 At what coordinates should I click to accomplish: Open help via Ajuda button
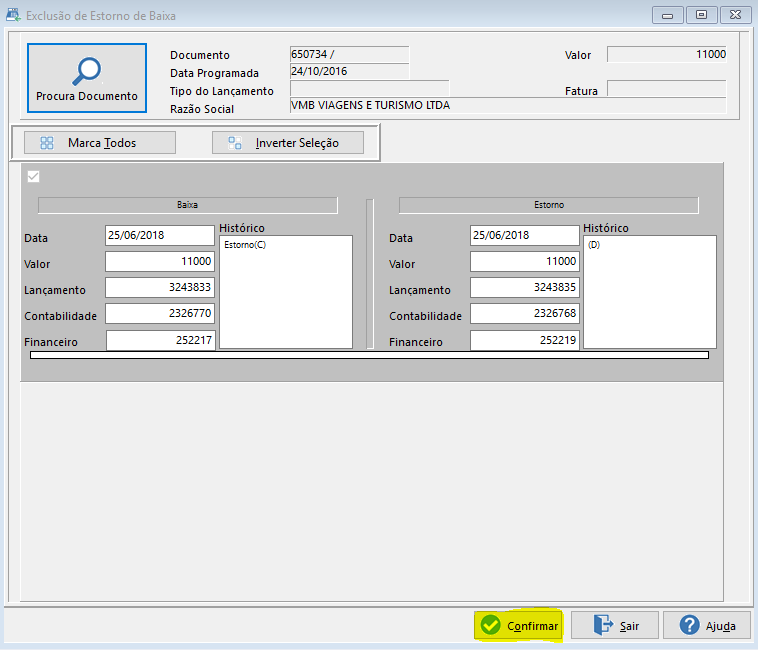(707, 625)
